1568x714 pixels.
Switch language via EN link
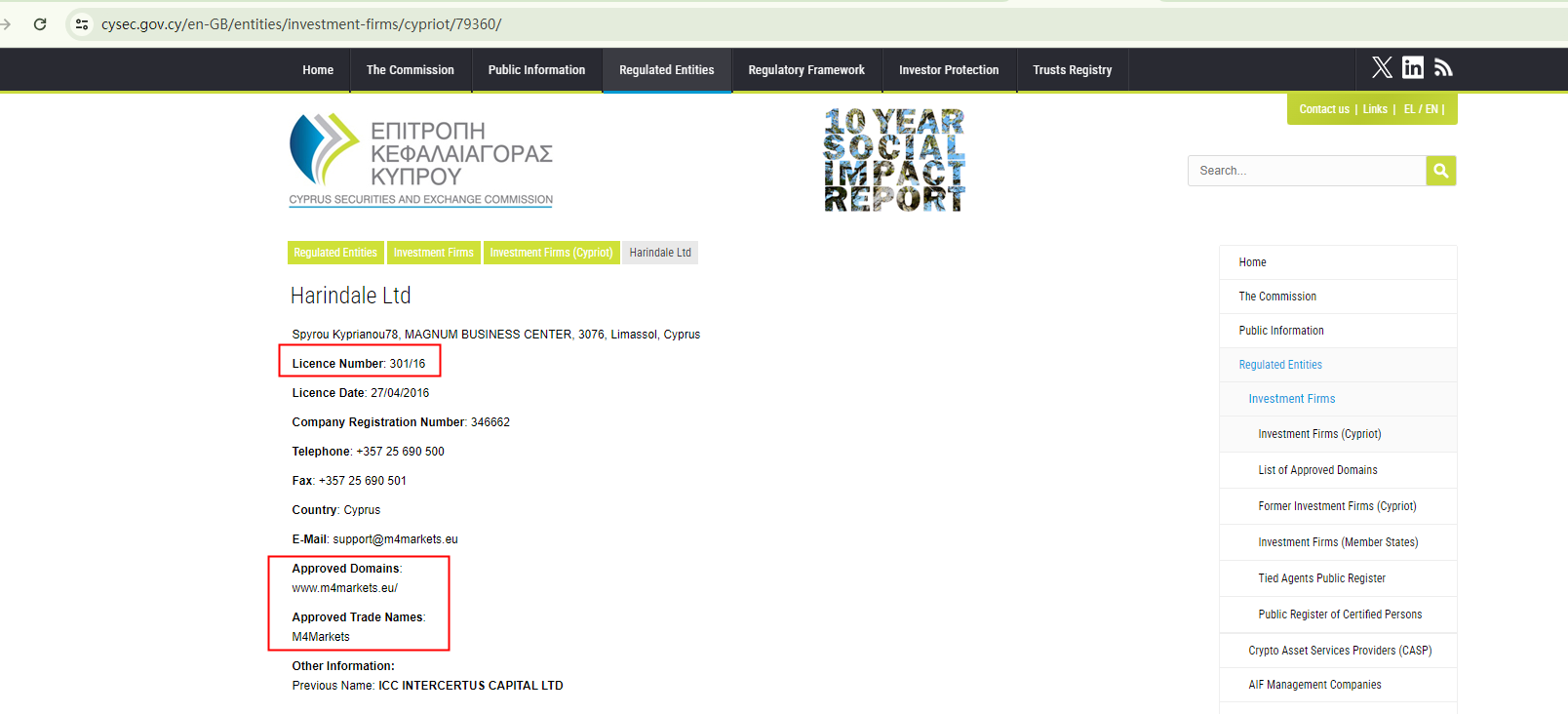(x=1431, y=109)
